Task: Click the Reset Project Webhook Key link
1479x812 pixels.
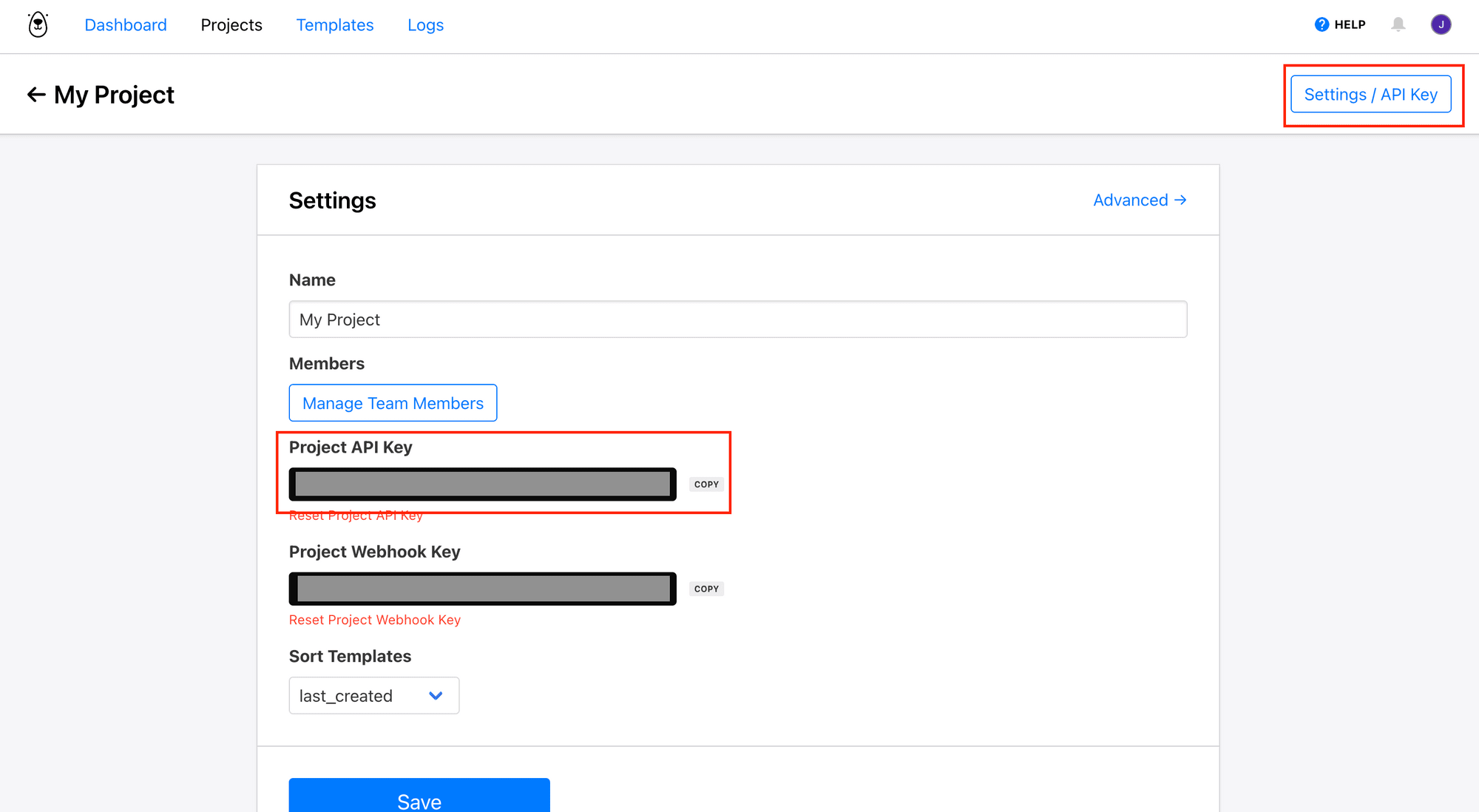Action: click(375, 620)
